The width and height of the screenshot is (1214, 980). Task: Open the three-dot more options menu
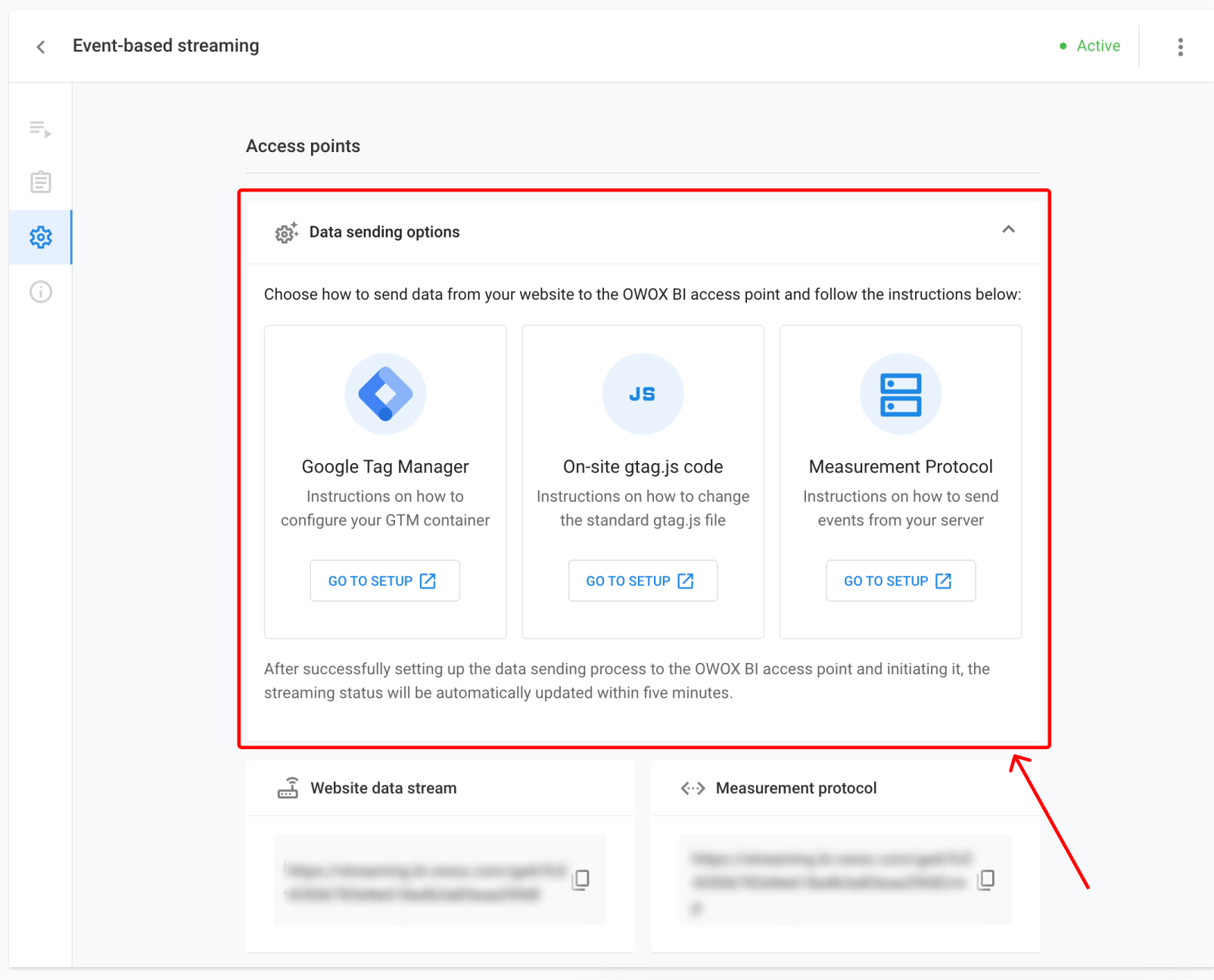point(1180,47)
